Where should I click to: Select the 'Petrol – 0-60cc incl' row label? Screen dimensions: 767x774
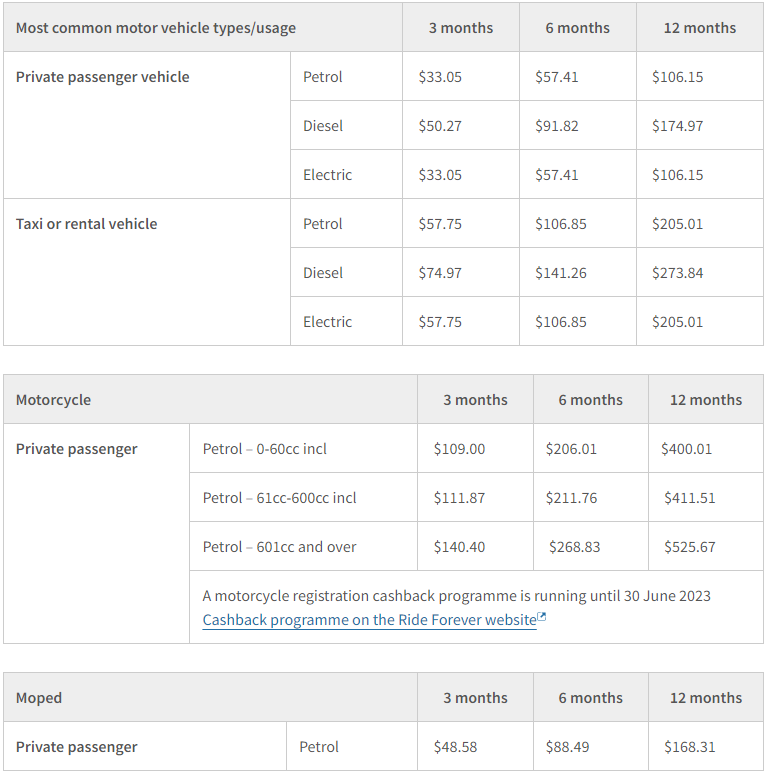click(x=264, y=449)
